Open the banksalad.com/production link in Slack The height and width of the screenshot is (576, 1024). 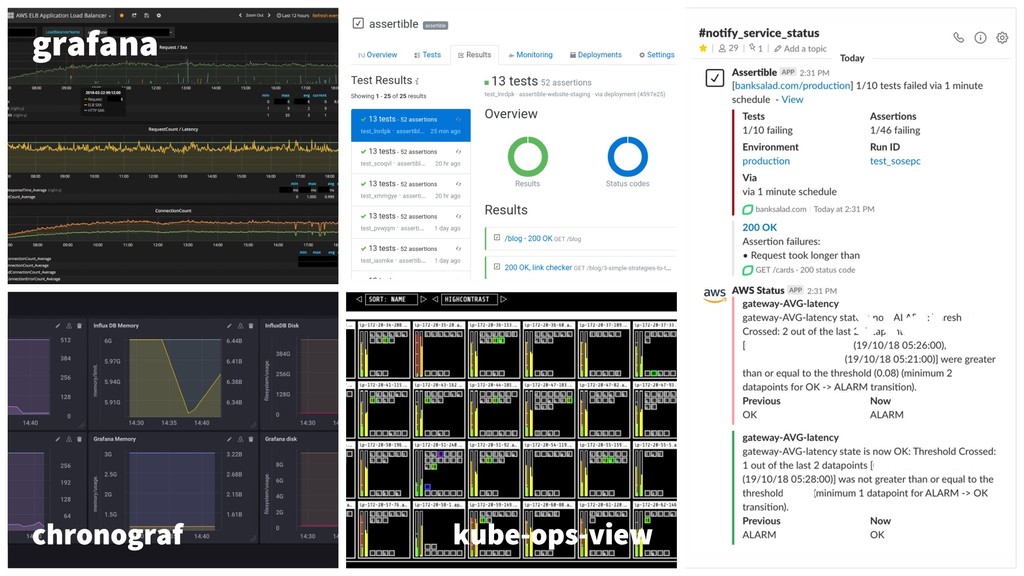pyautogui.click(x=792, y=86)
